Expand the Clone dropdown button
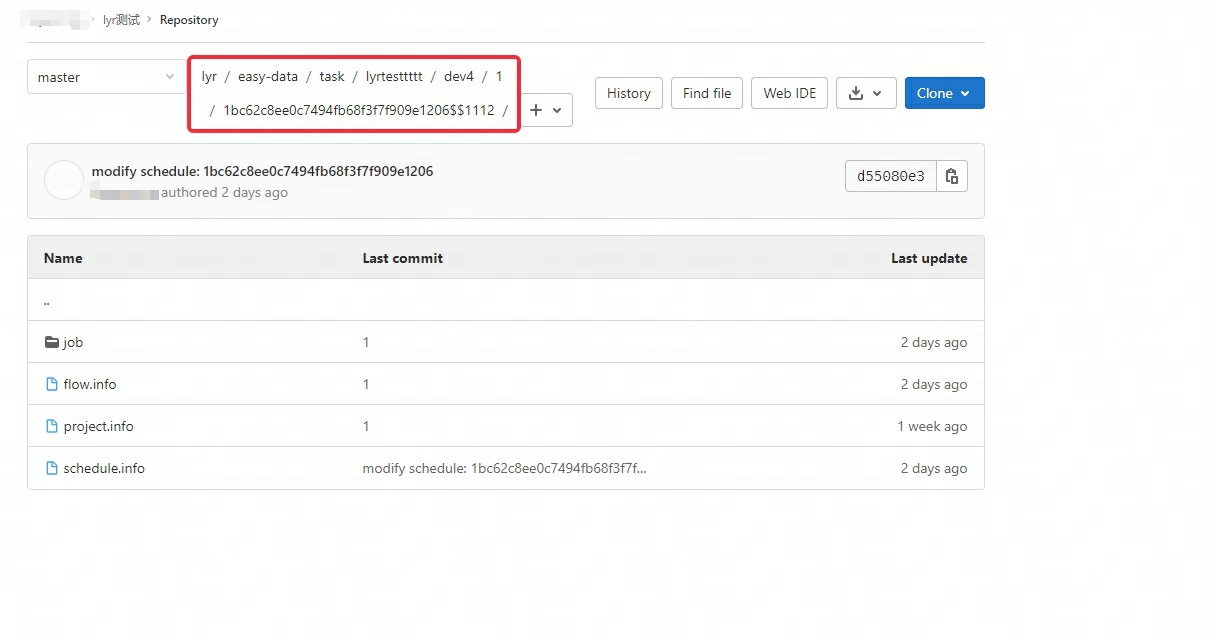Screen dimensions: 1214x635 point(944,93)
